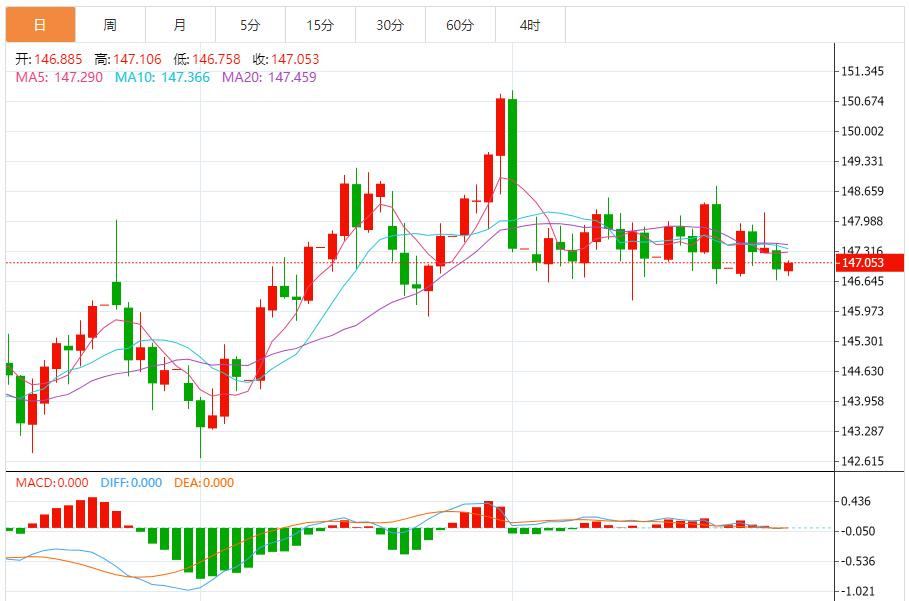Click the MA20: 147.459 indicator label
This screenshot has width=909, height=601.
point(270,77)
